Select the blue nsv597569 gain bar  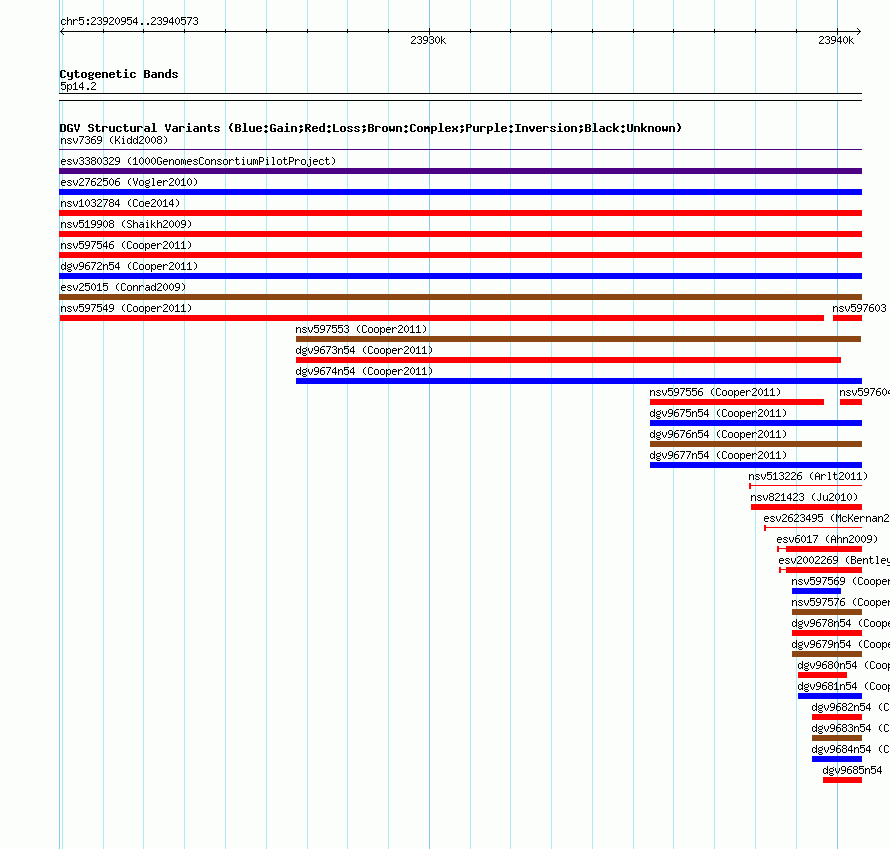tap(816, 591)
